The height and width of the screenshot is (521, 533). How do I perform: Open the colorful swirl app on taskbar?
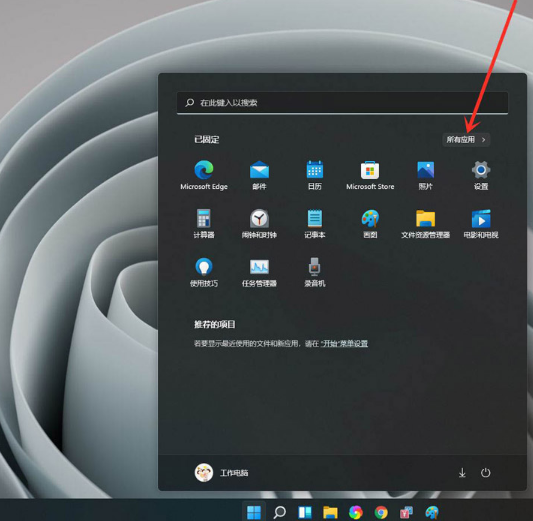click(356, 512)
